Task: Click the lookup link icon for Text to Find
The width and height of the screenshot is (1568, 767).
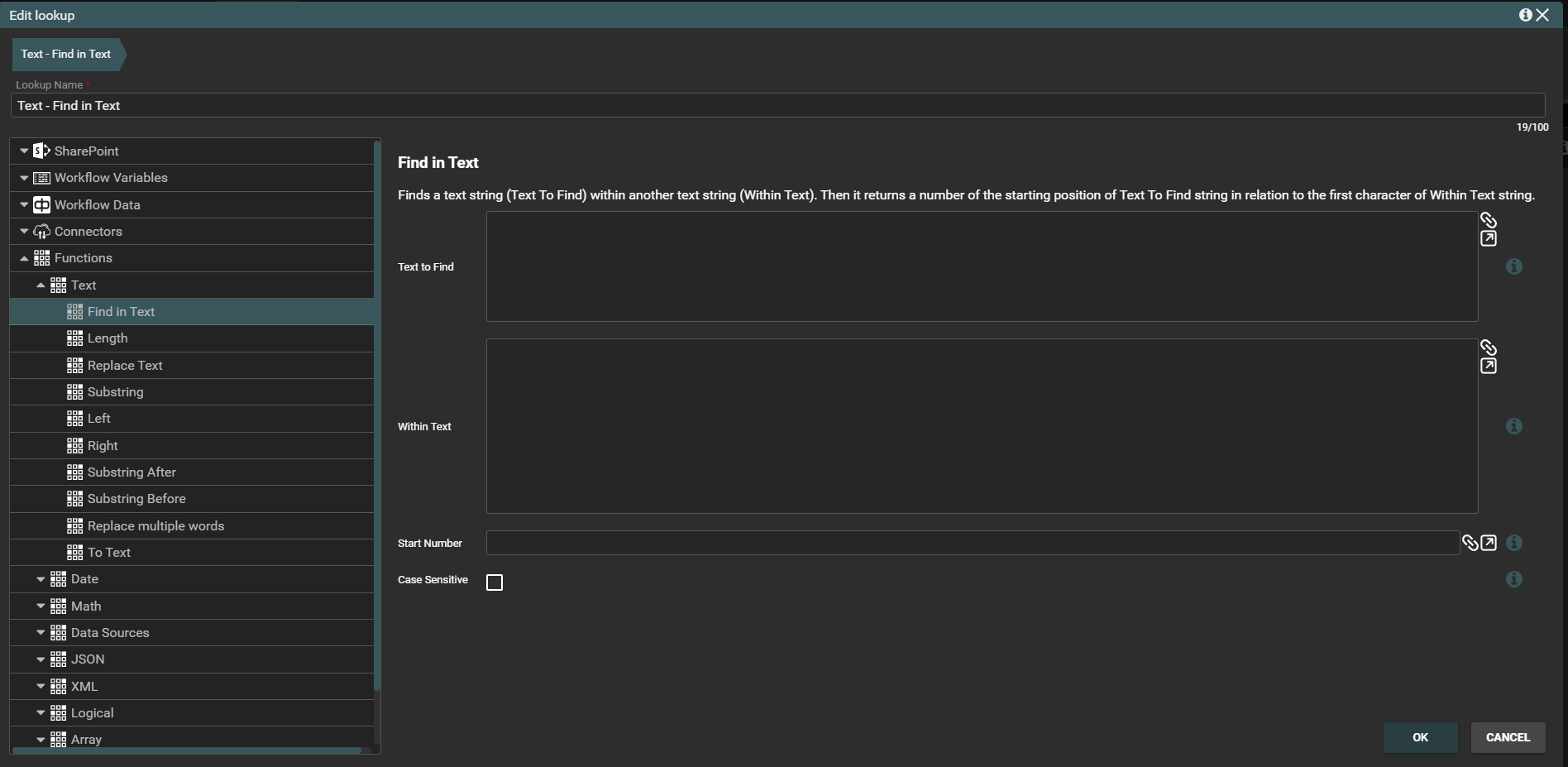Action: 1488,220
